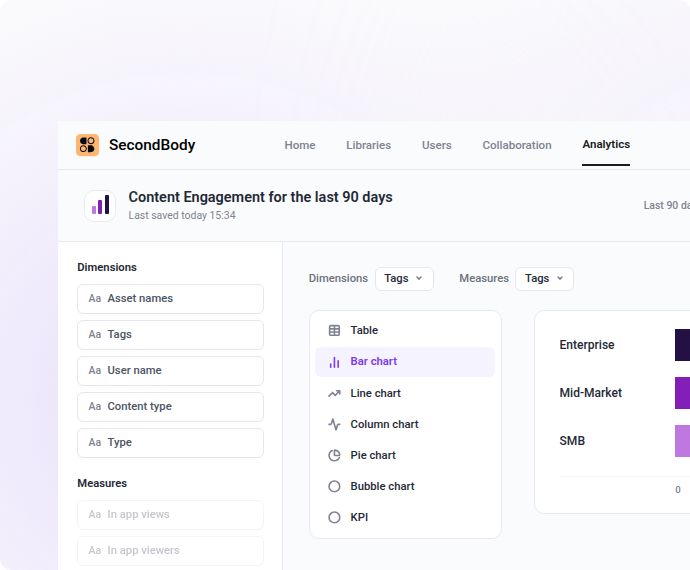Open the Libraries tab

[368, 145]
